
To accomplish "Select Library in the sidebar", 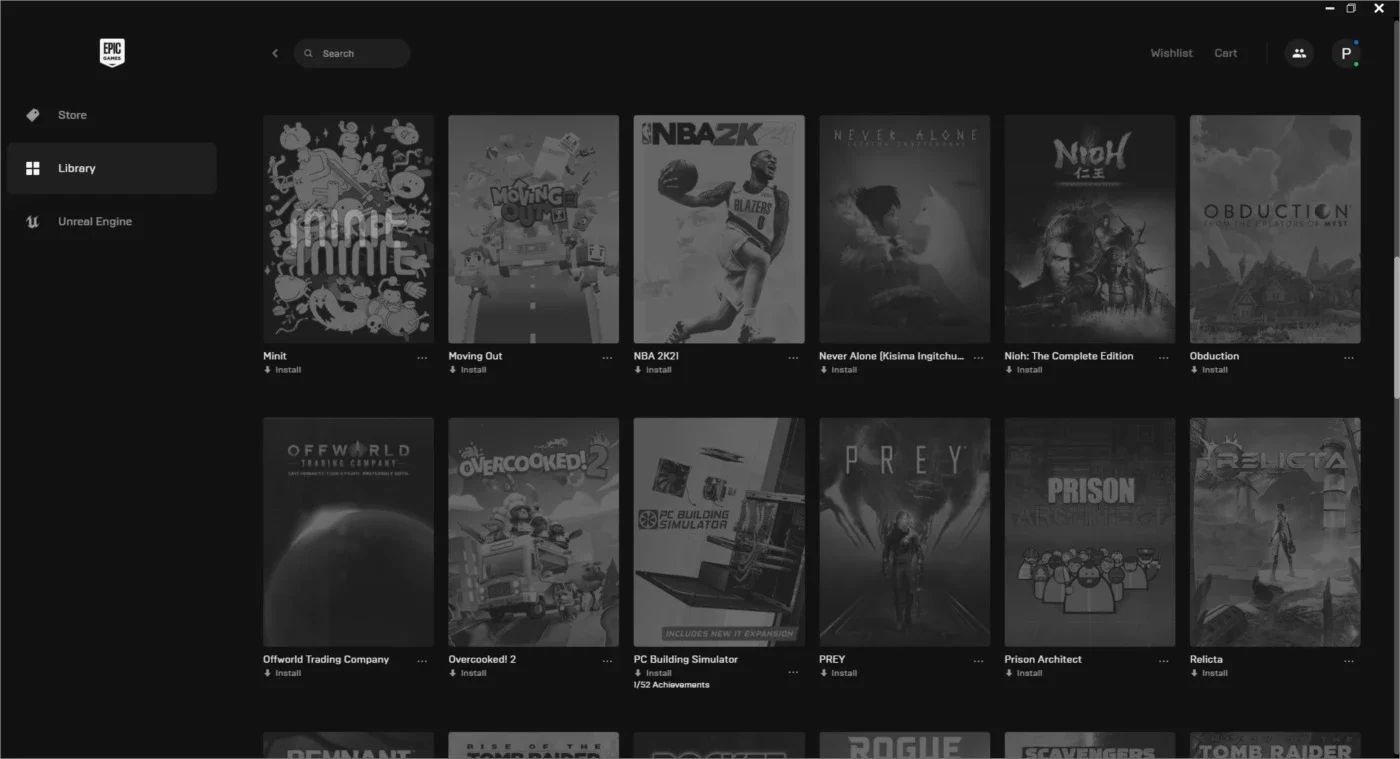I will [x=112, y=168].
